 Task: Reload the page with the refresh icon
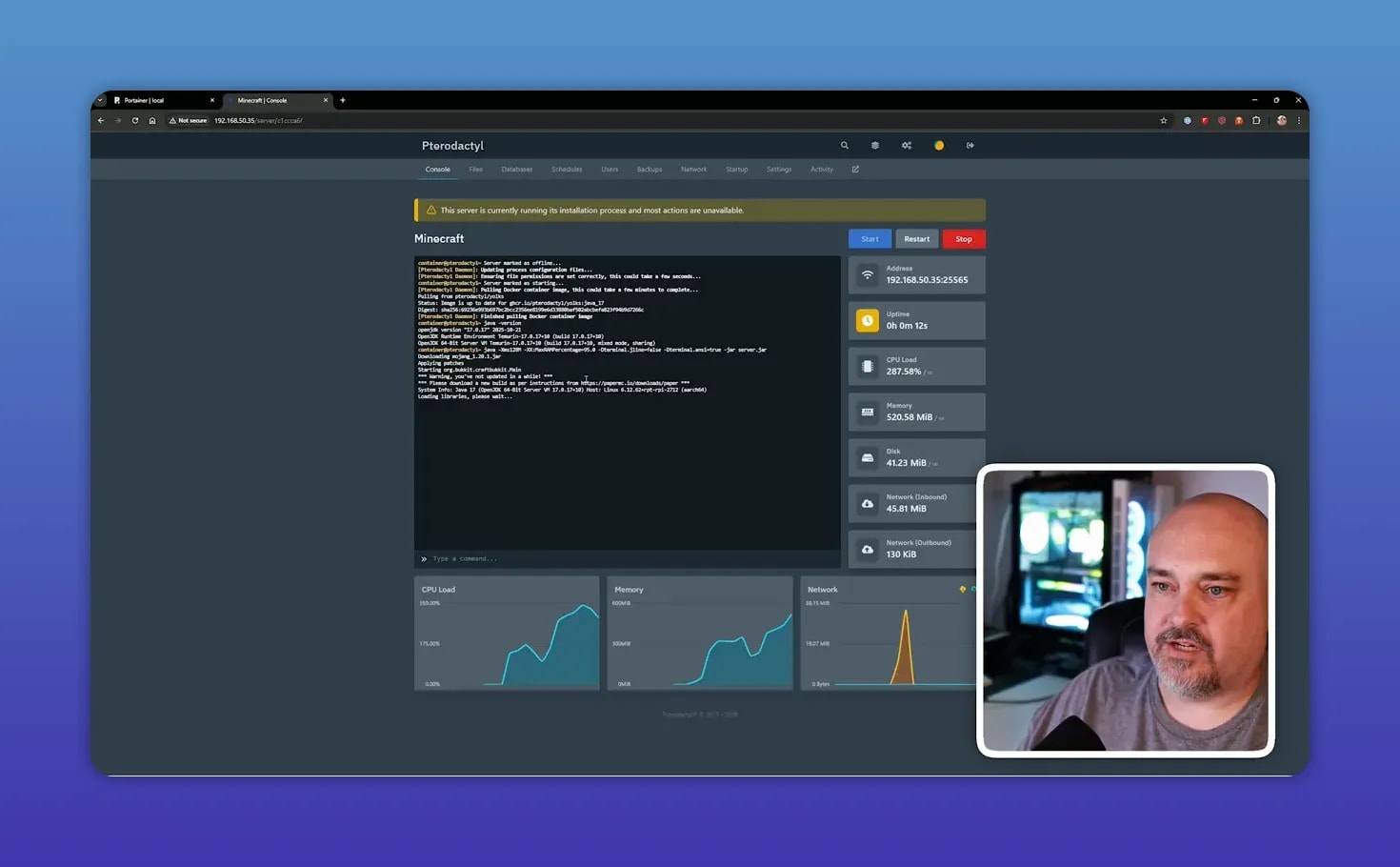[135, 121]
